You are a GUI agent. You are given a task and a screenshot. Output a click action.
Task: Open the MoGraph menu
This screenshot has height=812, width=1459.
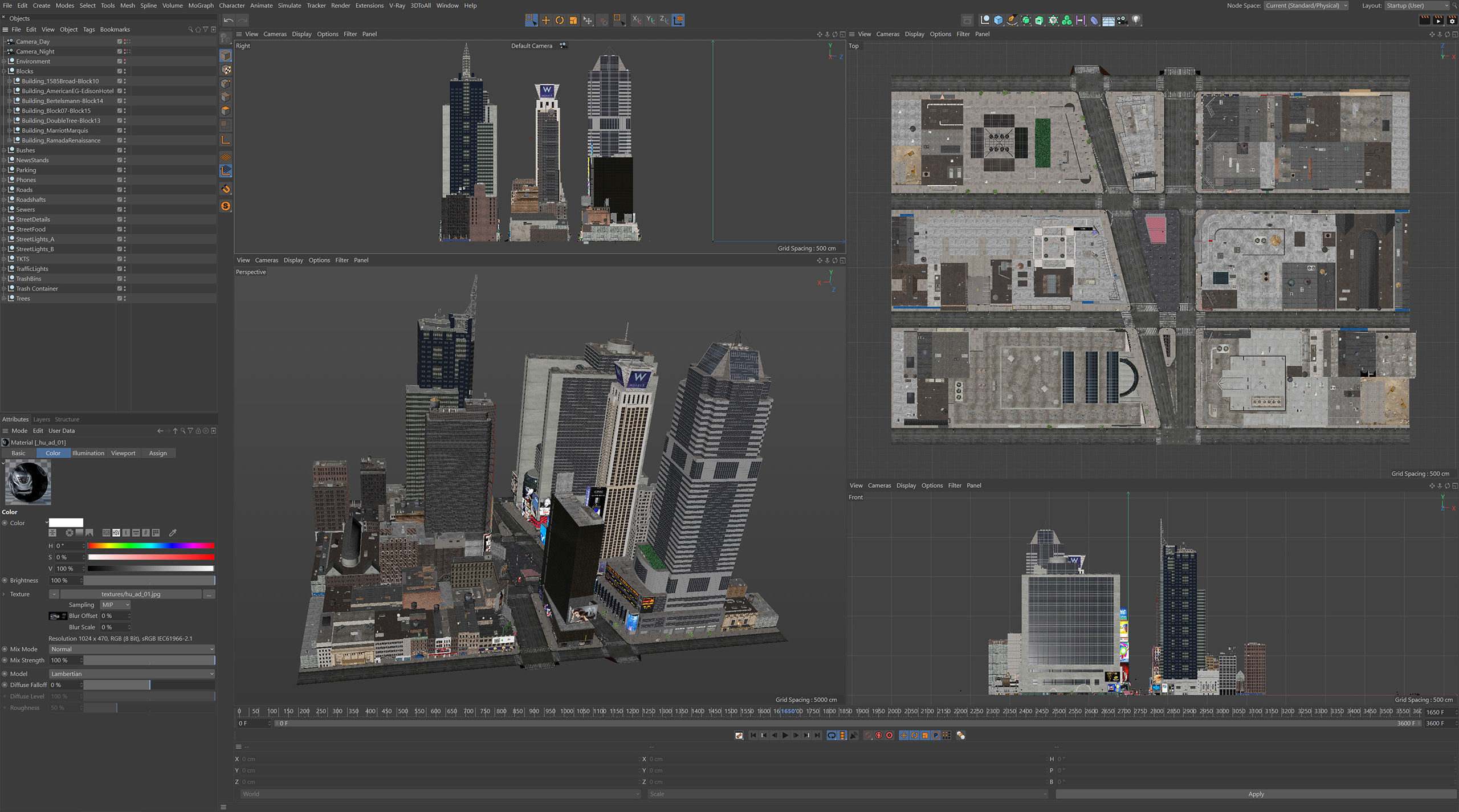[x=201, y=6]
